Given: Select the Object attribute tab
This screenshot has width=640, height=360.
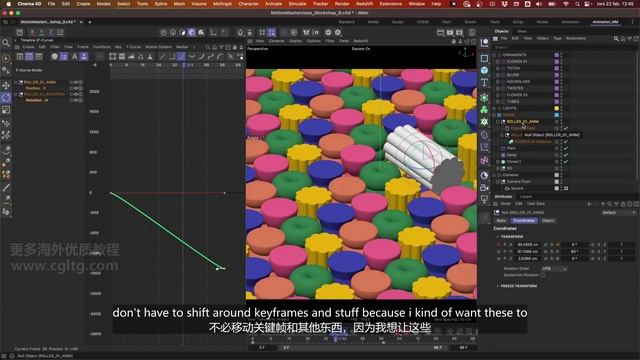Looking at the screenshot, I should coord(548,221).
